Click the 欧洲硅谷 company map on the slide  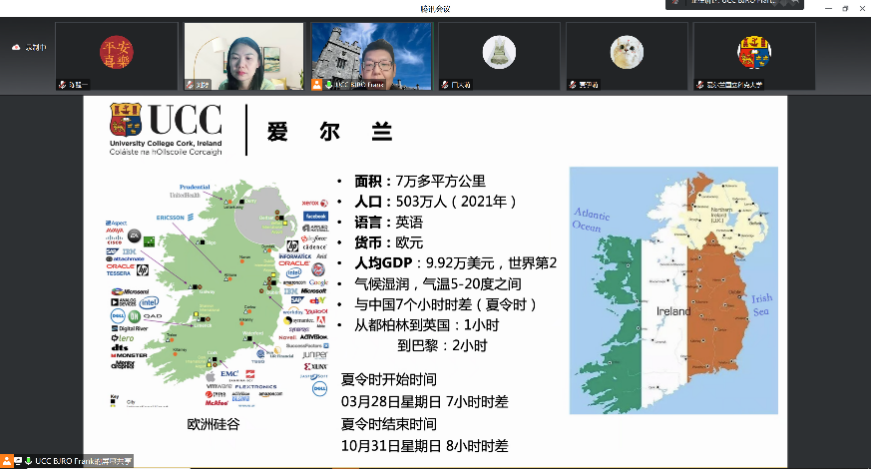tap(217, 295)
